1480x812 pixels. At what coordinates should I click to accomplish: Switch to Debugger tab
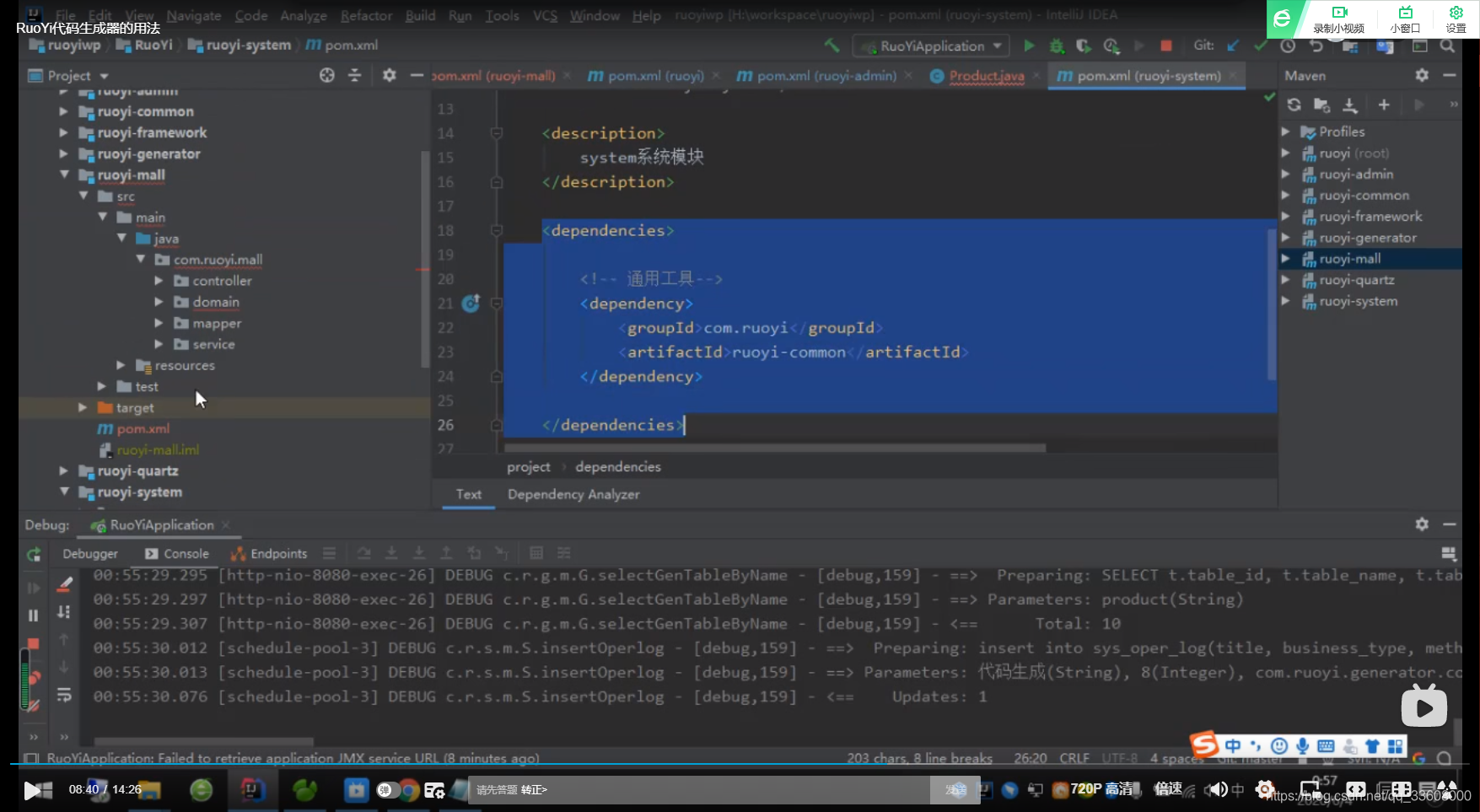pyautogui.click(x=90, y=554)
